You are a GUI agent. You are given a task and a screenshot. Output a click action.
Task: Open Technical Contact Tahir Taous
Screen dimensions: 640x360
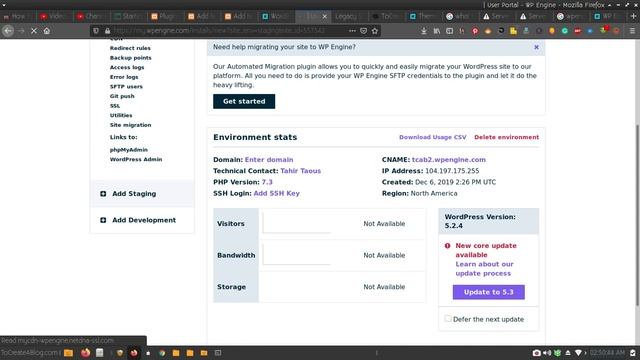300,171
